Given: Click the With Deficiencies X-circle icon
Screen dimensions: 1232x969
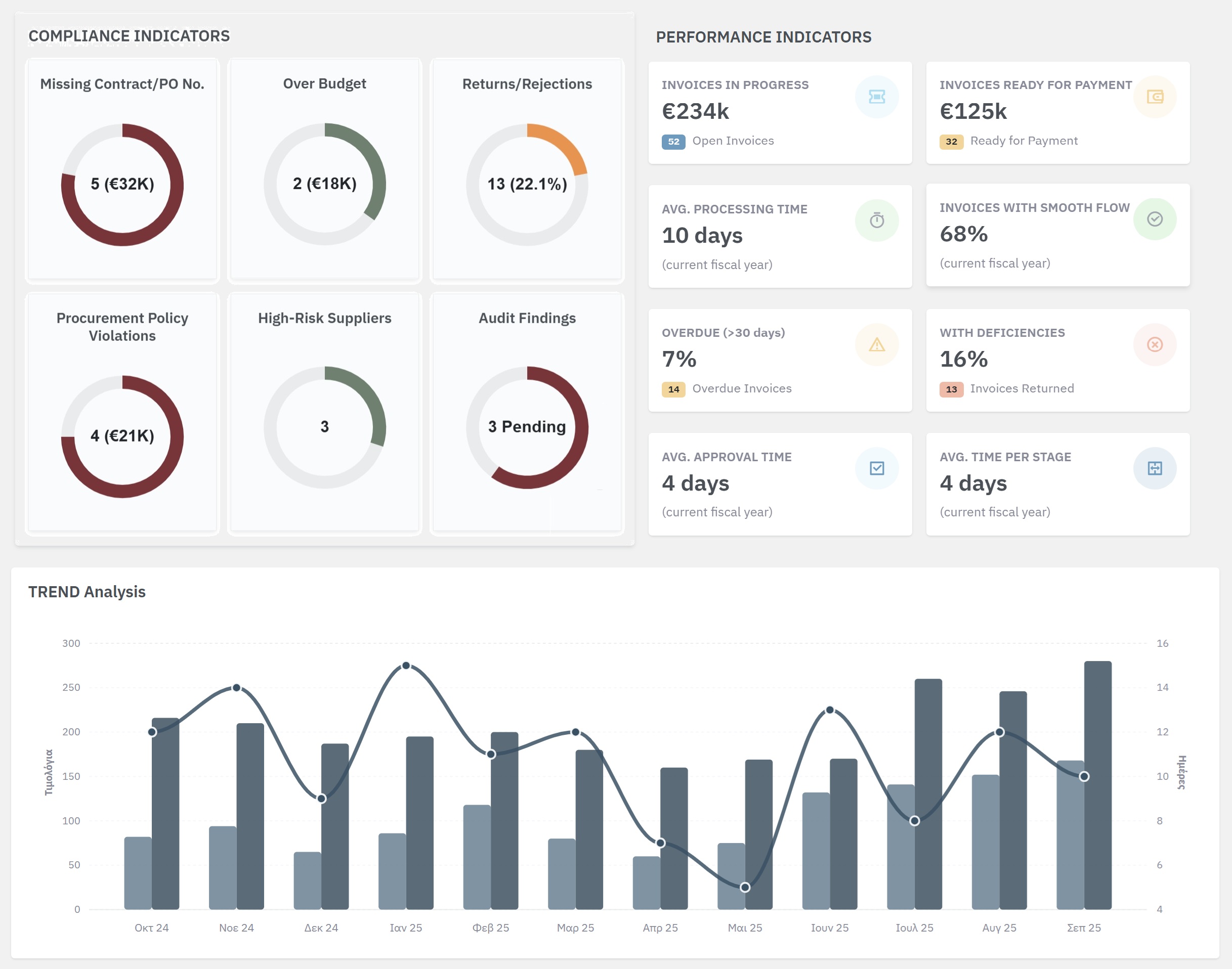Looking at the screenshot, I should [1154, 344].
